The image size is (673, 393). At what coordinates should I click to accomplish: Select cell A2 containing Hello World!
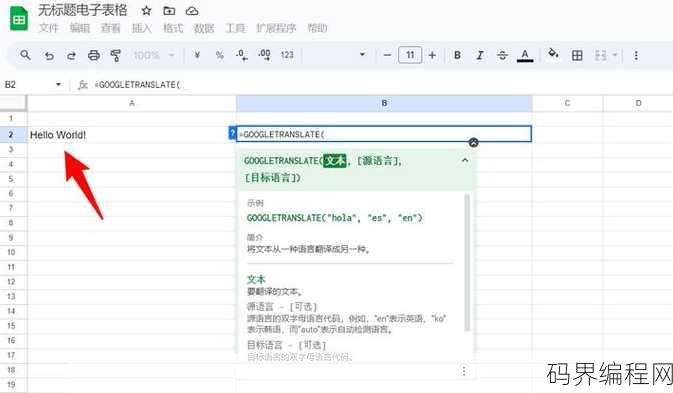point(132,134)
